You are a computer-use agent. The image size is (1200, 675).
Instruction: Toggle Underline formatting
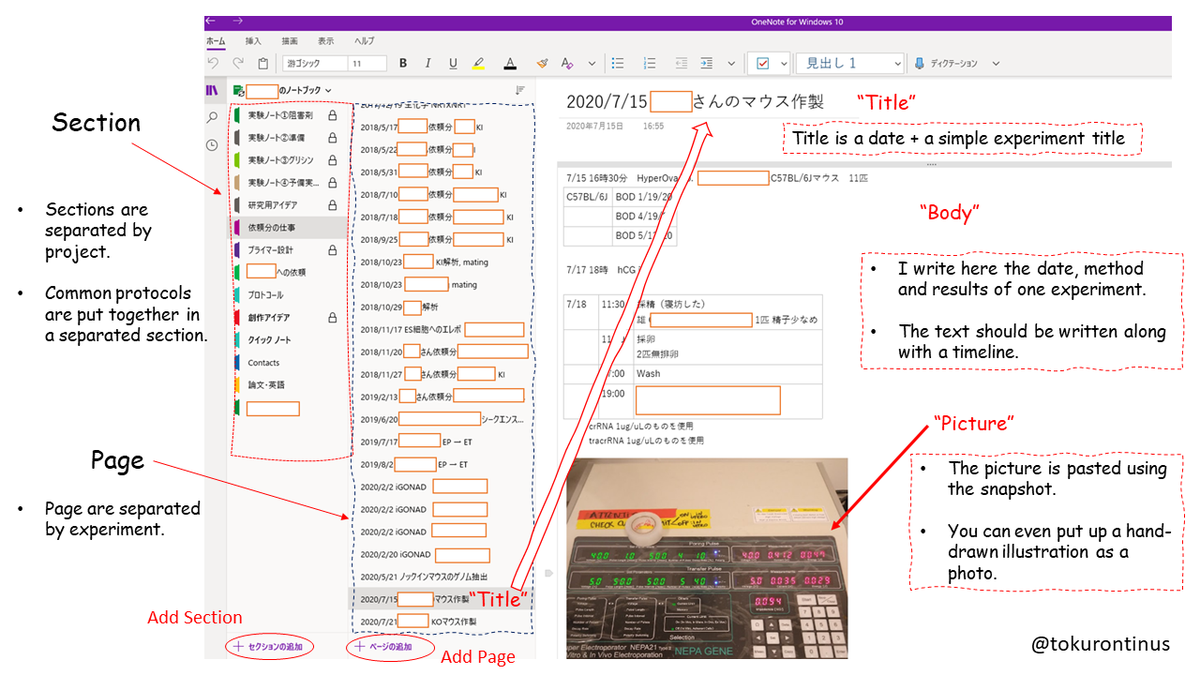coord(453,63)
